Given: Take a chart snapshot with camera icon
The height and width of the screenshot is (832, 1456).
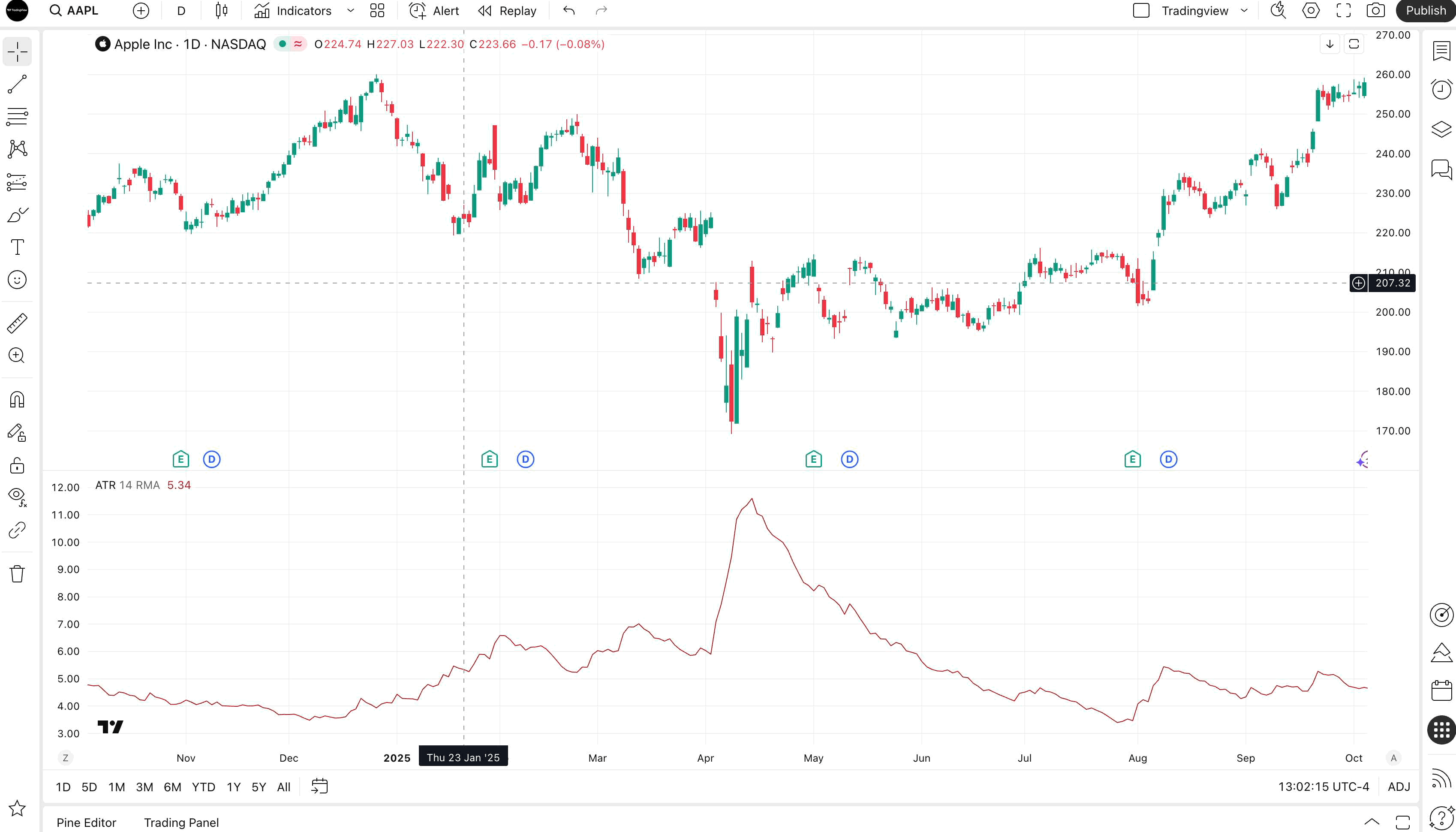Looking at the screenshot, I should [x=1375, y=10].
